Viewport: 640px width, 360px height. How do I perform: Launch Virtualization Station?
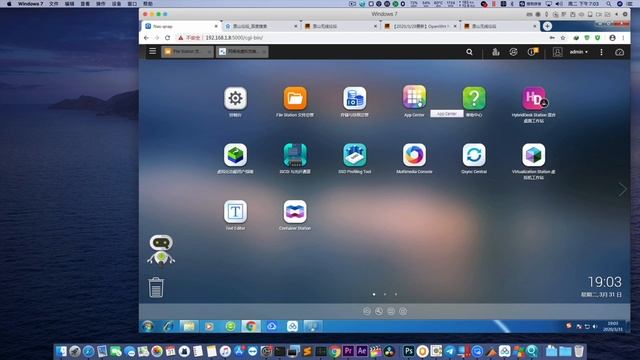(x=533, y=155)
